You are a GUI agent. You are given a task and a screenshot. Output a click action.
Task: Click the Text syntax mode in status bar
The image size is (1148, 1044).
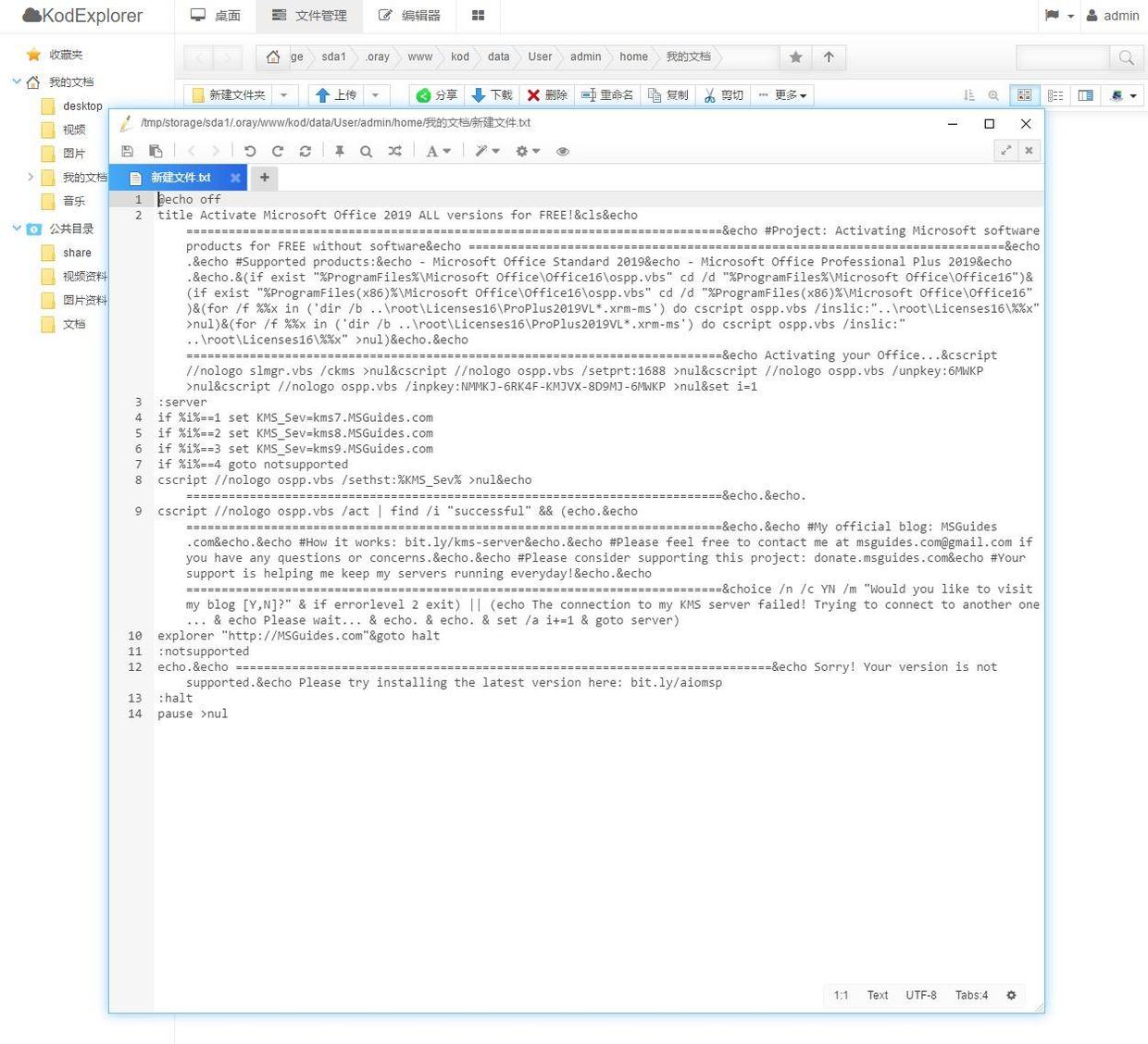[878, 995]
